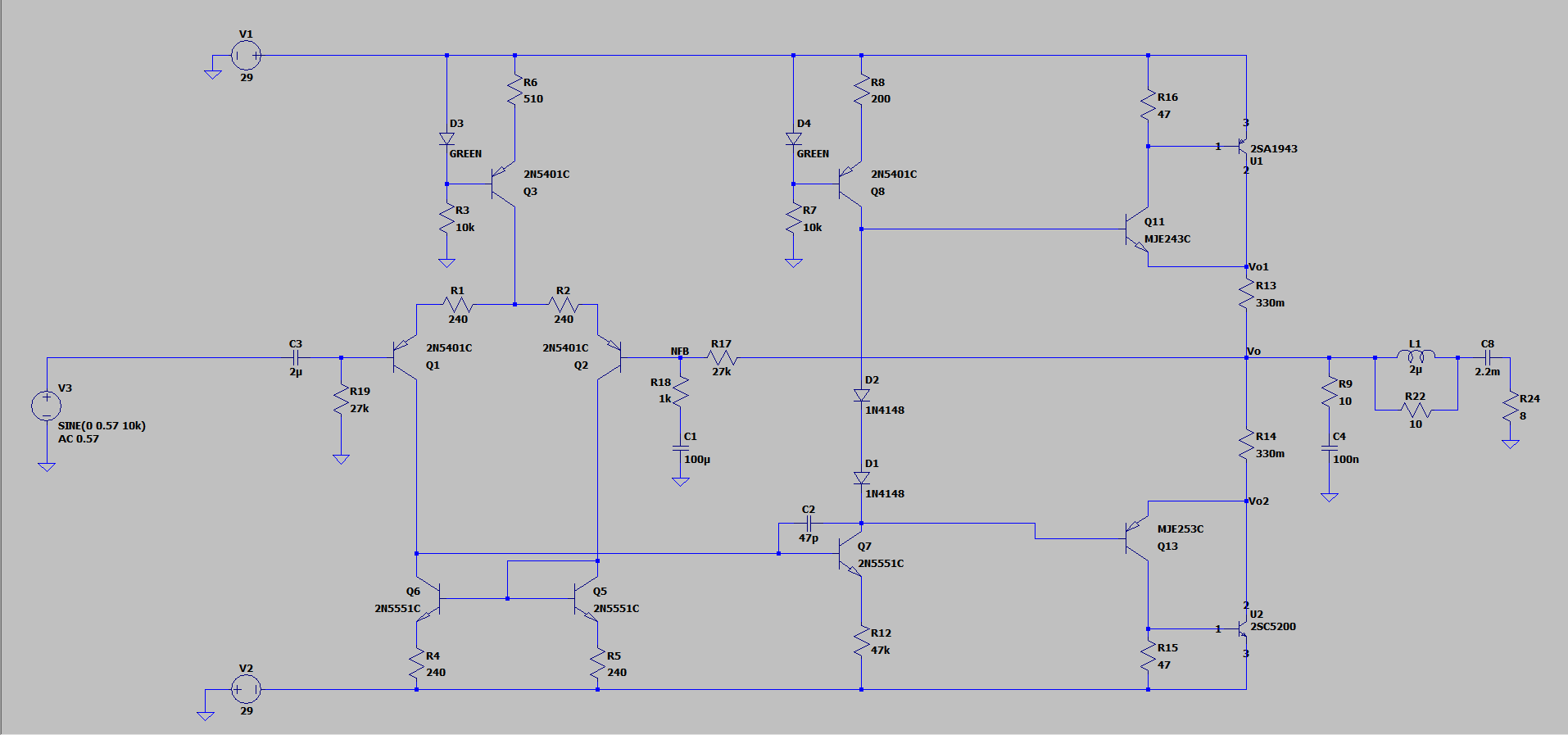
Task: Click the C2 47p capacitor symbol
Action: pyautogui.click(x=809, y=524)
